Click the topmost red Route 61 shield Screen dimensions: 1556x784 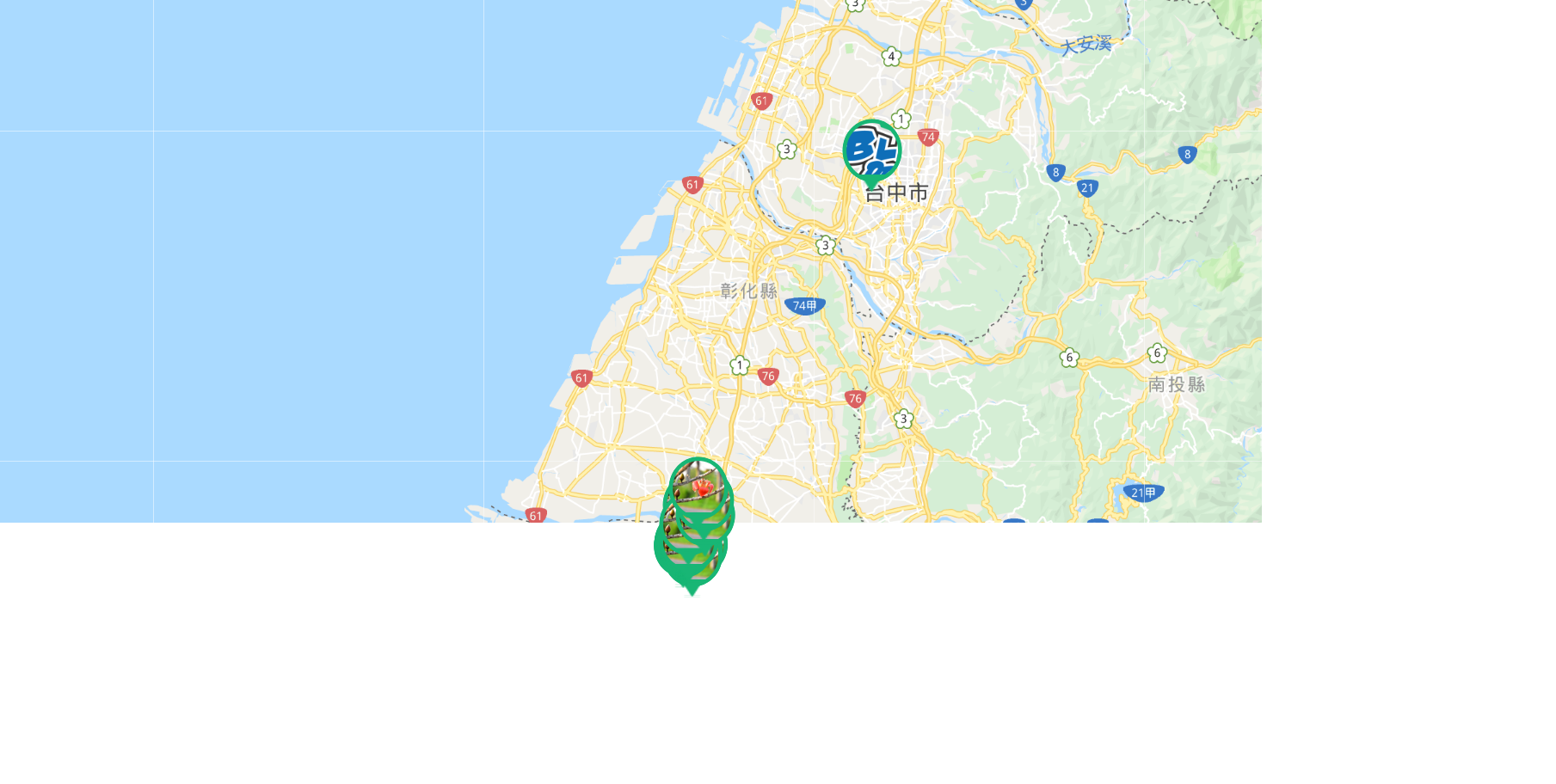tap(761, 101)
